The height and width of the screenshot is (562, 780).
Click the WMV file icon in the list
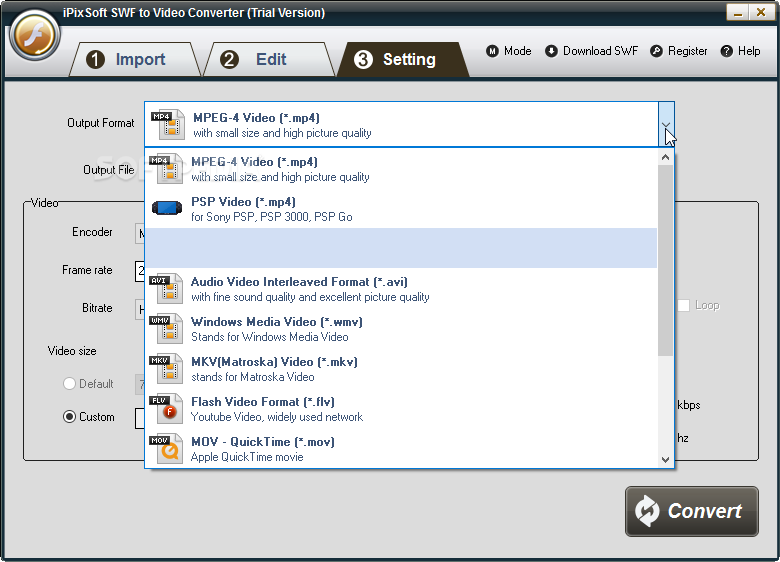pyautogui.click(x=166, y=329)
